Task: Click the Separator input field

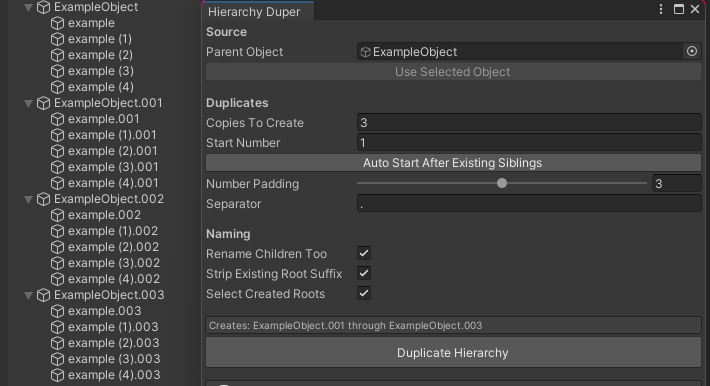Action: pyautogui.click(x=529, y=203)
